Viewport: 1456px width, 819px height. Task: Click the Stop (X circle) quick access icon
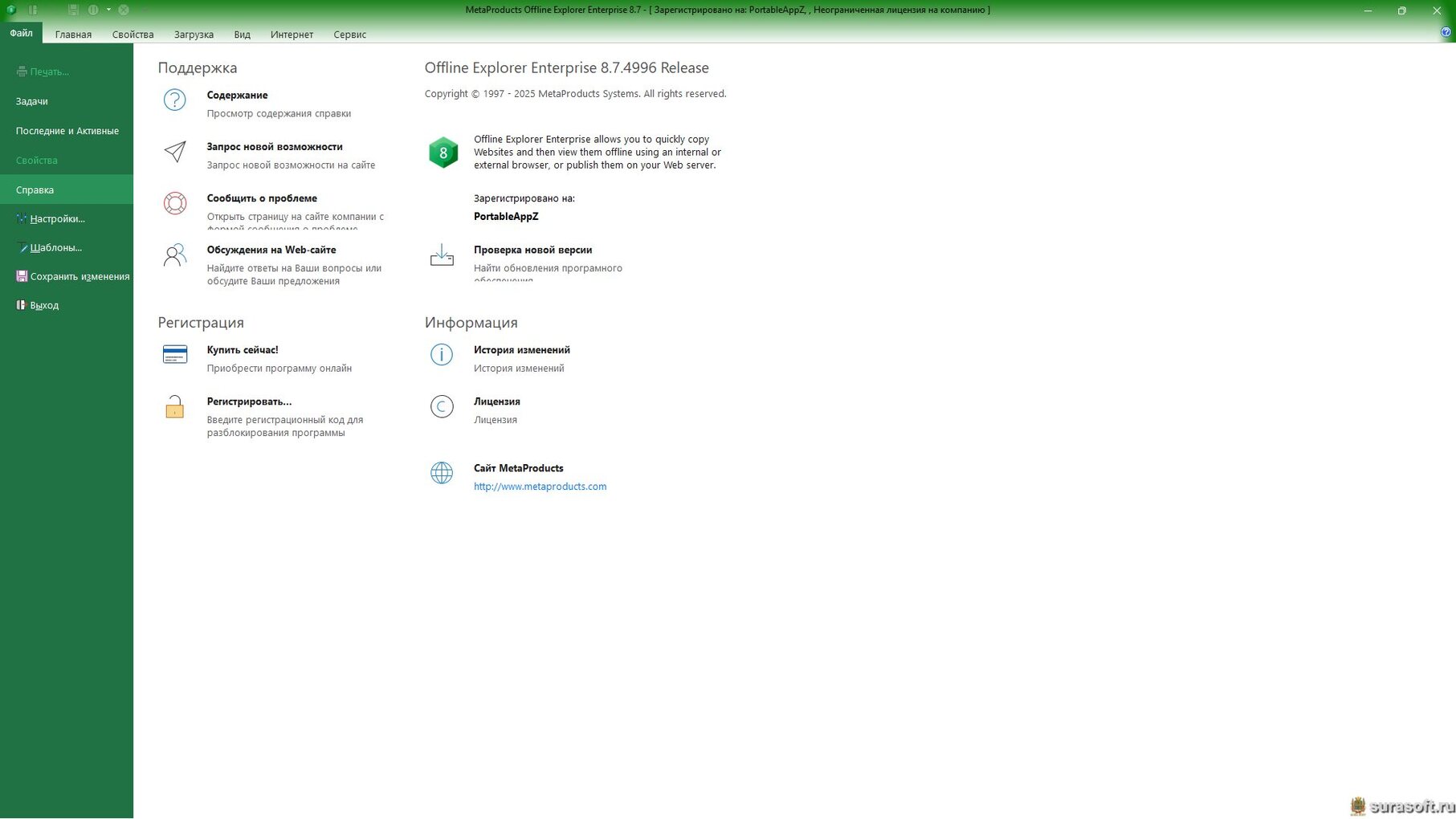pyautogui.click(x=124, y=10)
